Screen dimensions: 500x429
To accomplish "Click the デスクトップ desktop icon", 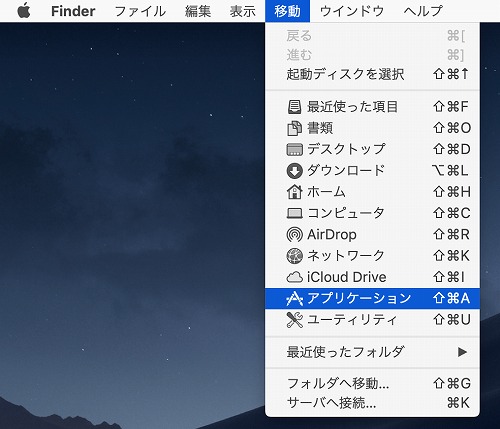I will coord(294,149).
